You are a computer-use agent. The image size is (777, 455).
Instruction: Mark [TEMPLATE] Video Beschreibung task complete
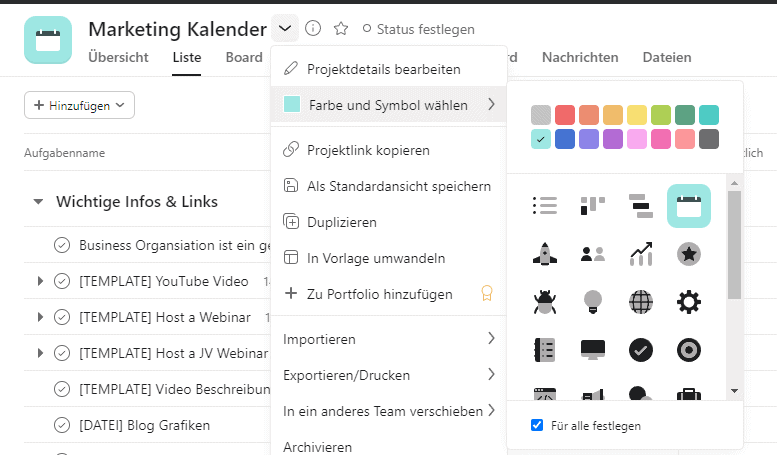point(62,389)
